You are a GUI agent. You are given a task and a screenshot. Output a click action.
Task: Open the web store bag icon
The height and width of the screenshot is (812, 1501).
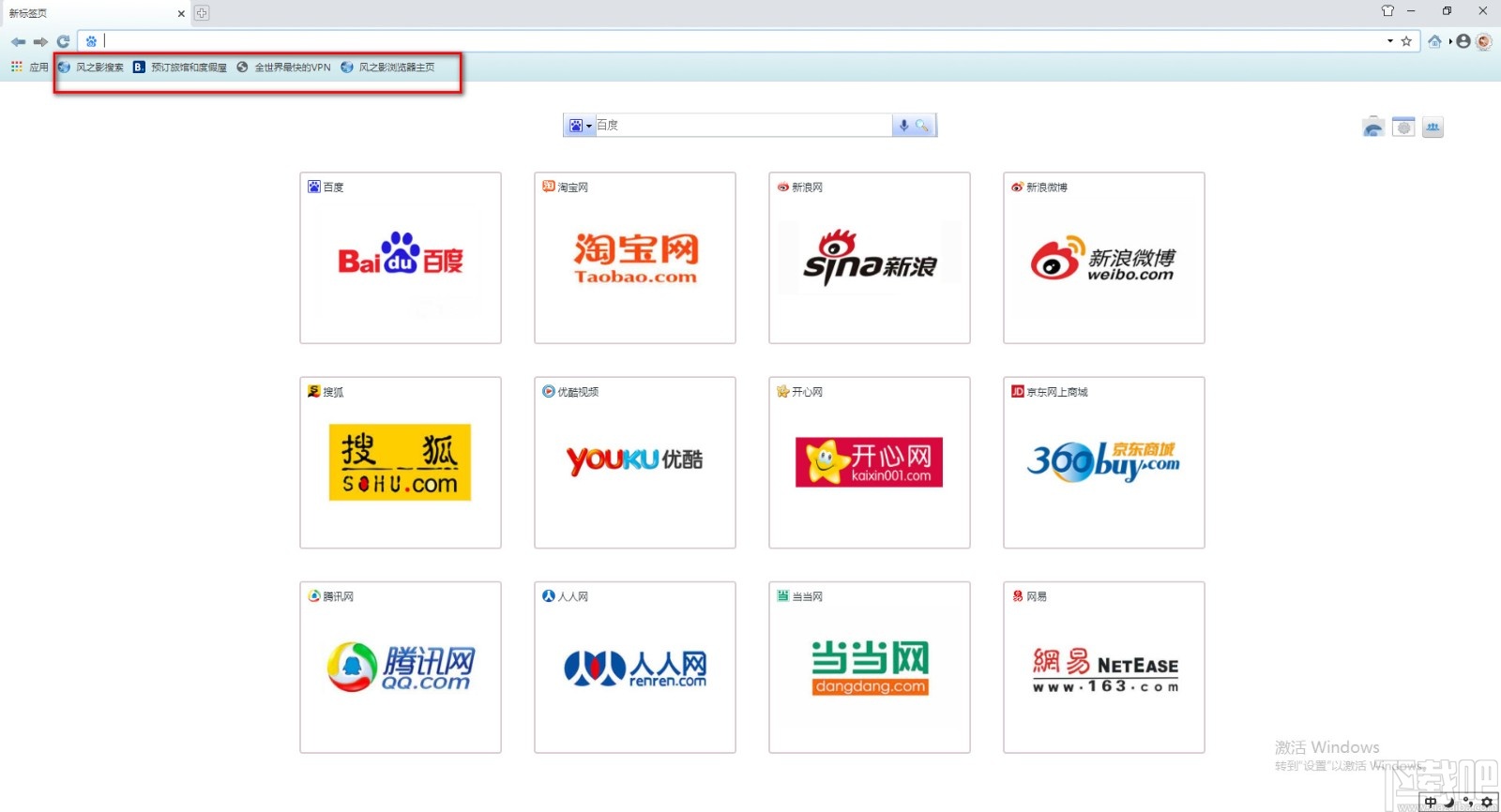(x=1373, y=128)
